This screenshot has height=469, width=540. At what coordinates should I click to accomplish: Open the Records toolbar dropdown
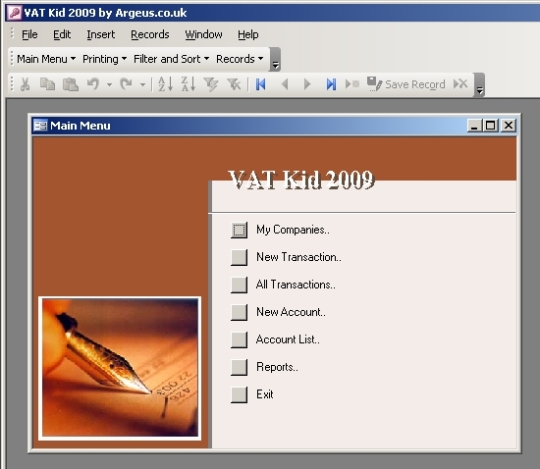[x=239, y=59]
